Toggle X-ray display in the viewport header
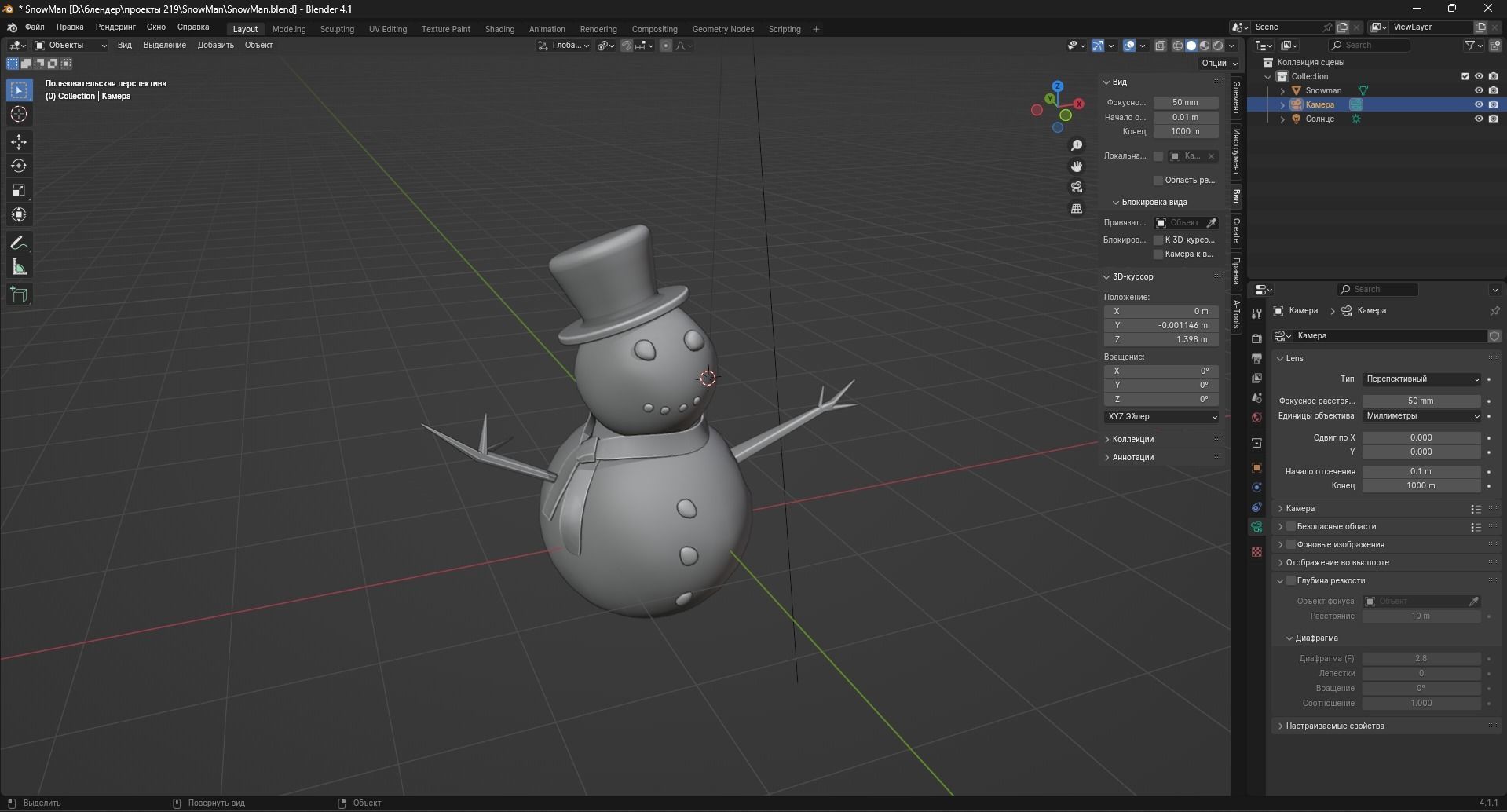 click(x=1160, y=46)
